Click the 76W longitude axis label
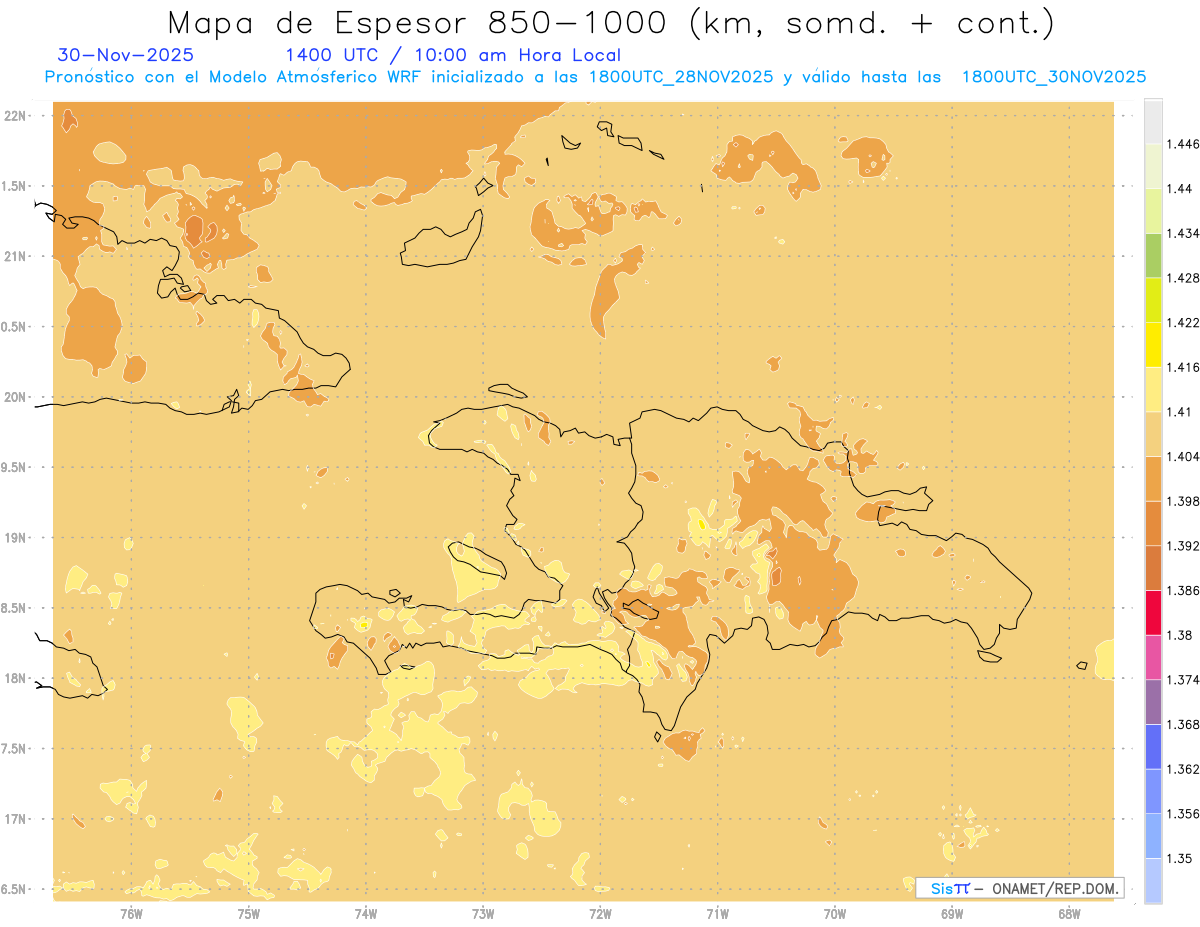 tap(131, 913)
